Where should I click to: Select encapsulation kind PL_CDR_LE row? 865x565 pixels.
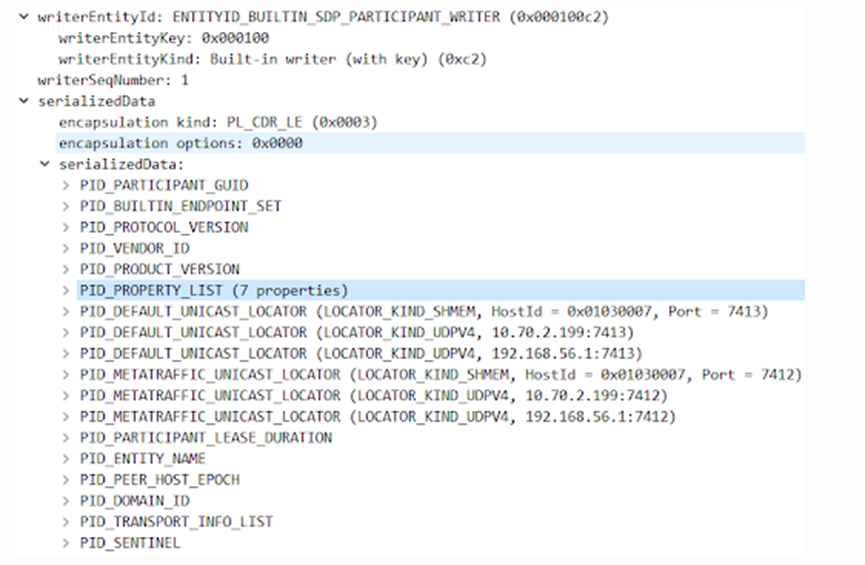(x=217, y=123)
